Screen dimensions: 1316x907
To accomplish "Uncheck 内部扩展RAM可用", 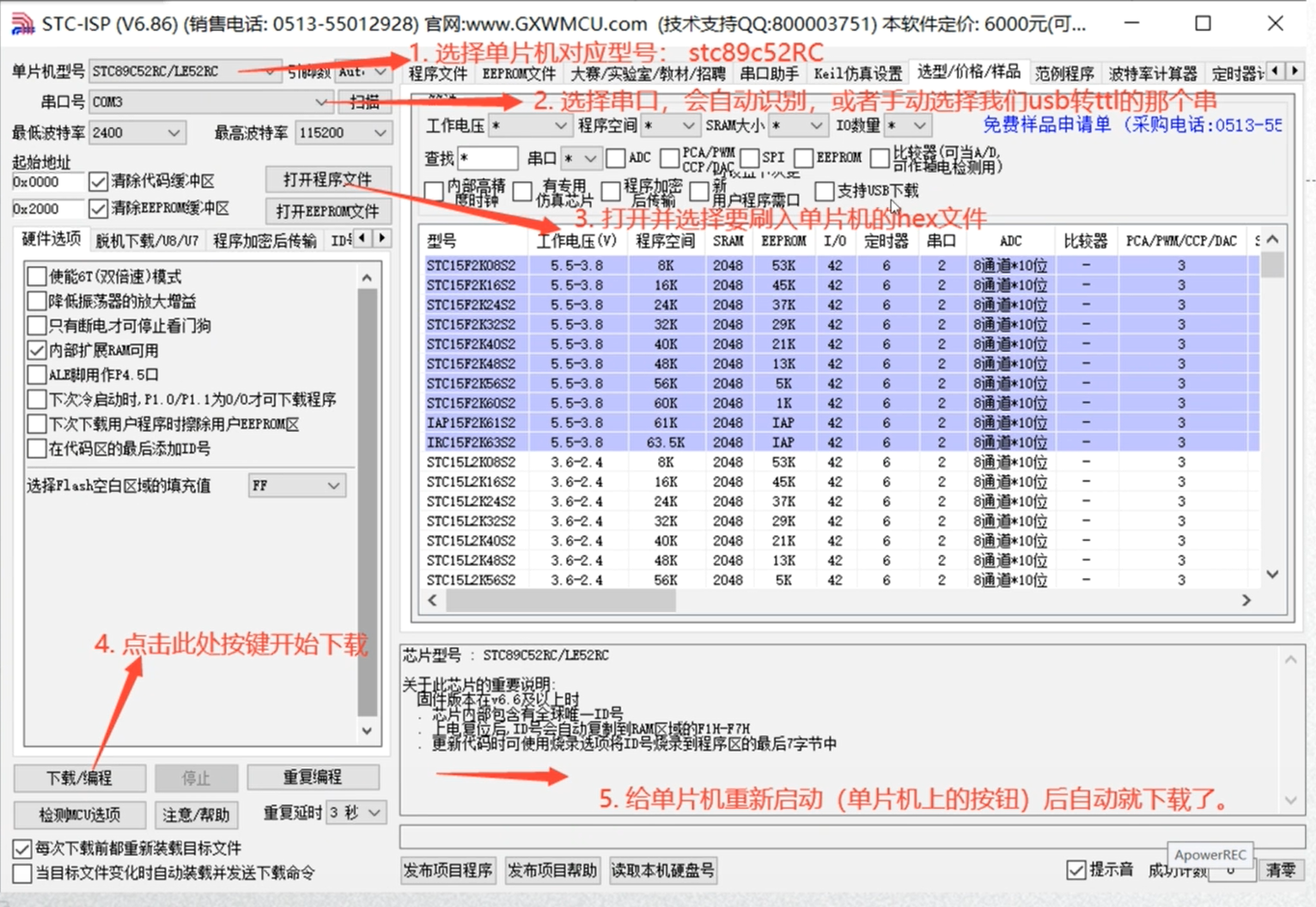I will tap(37, 350).
